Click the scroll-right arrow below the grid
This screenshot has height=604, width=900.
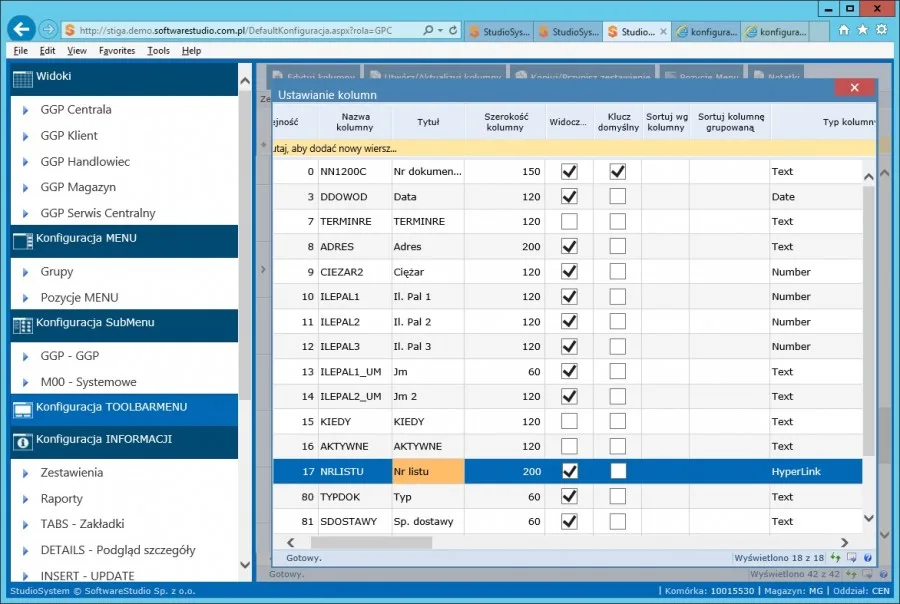coord(844,543)
